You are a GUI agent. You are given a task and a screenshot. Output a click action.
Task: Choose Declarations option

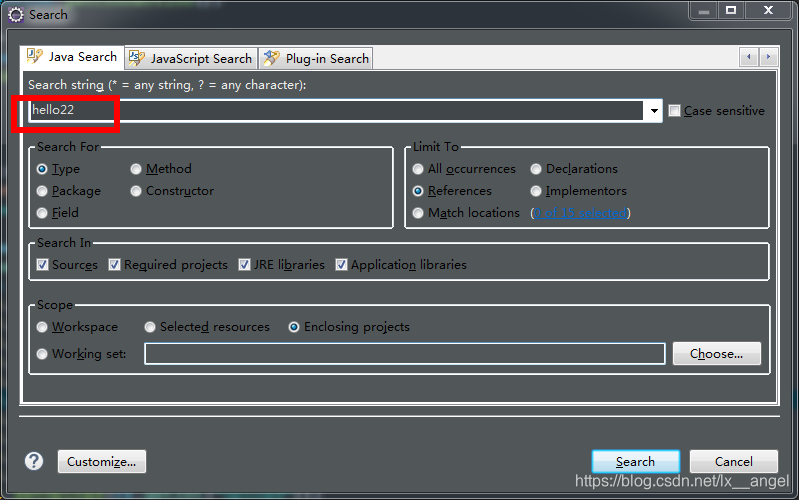click(536, 169)
